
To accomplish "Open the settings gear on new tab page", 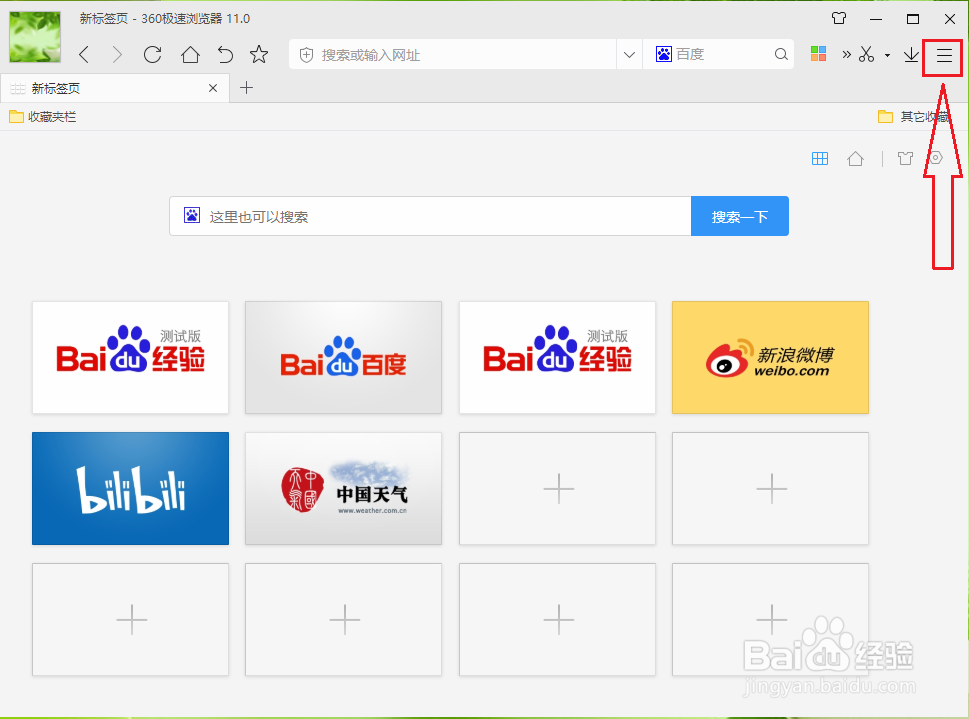I will [x=935, y=158].
